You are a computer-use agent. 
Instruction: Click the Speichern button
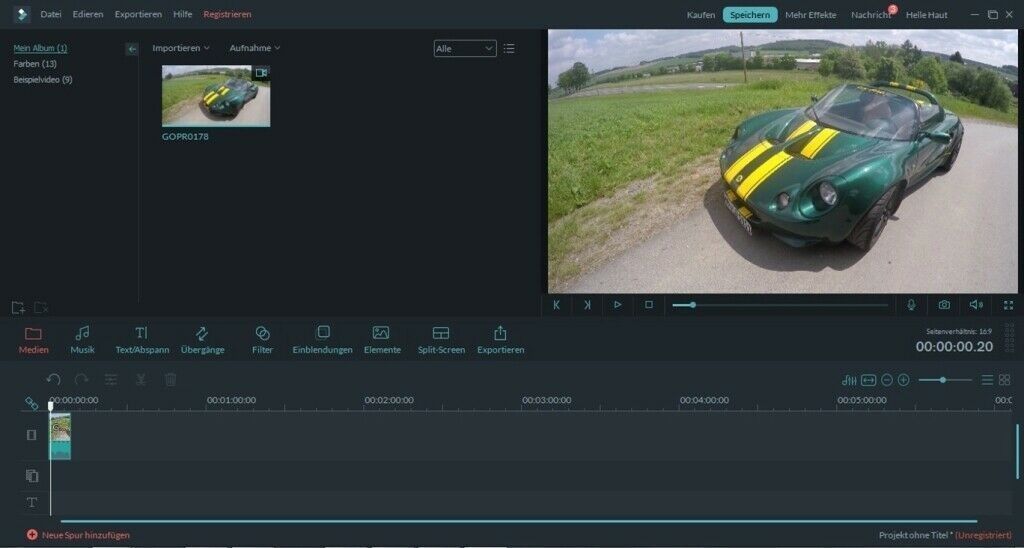tap(750, 15)
